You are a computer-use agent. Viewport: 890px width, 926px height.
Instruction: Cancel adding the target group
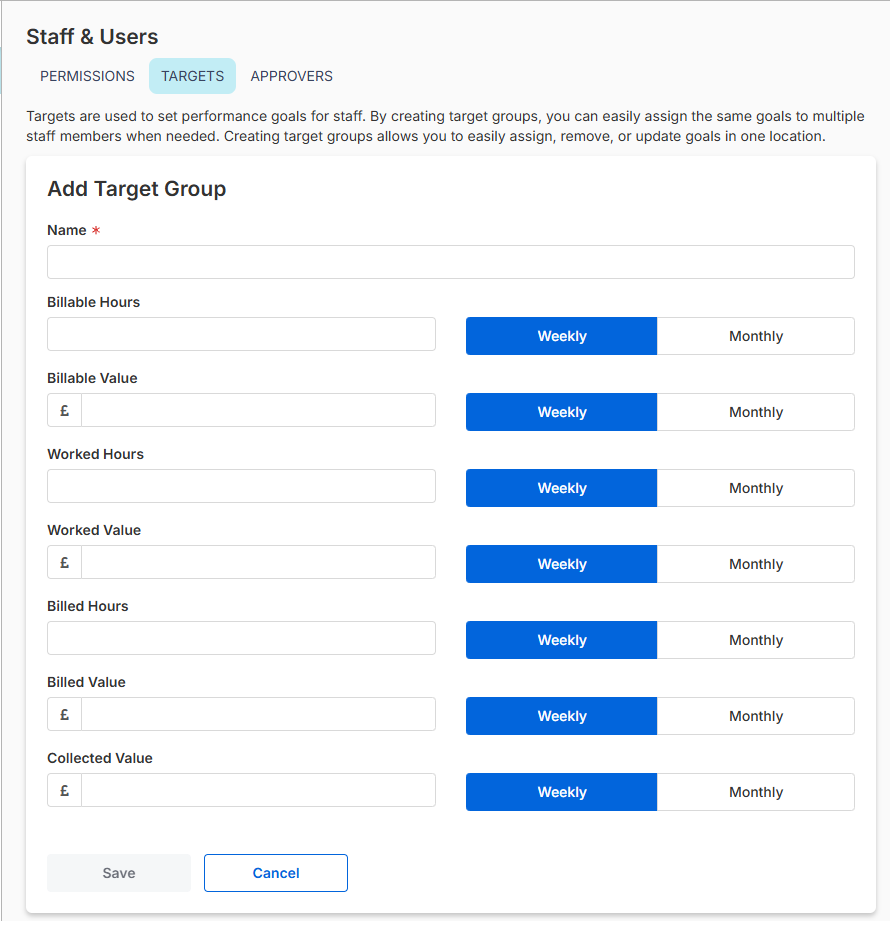click(x=276, y=873)
